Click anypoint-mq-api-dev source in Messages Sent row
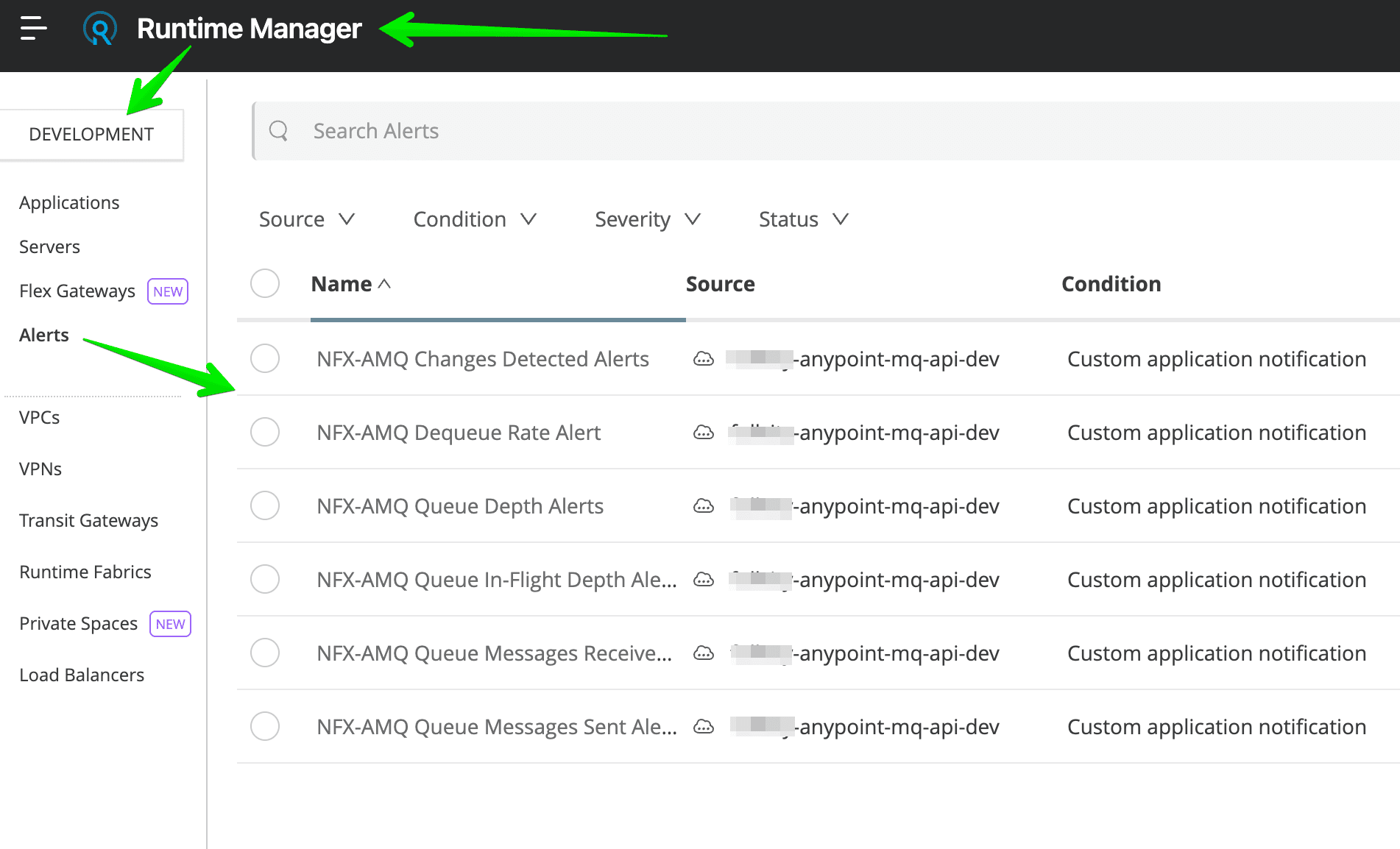This screenshot has width=1400, height=849. click(x=863, y=727)
